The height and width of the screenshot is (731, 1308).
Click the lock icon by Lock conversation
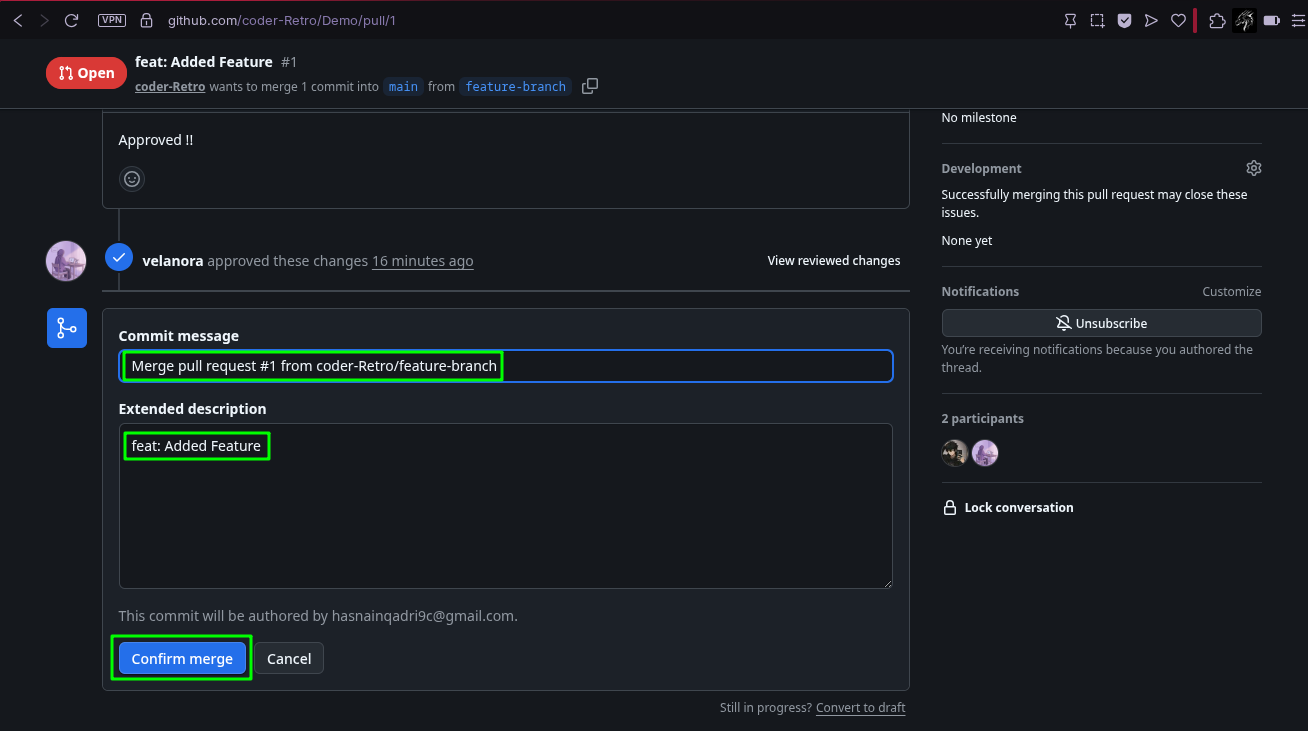pyautogui.click(x=950, y=508)
